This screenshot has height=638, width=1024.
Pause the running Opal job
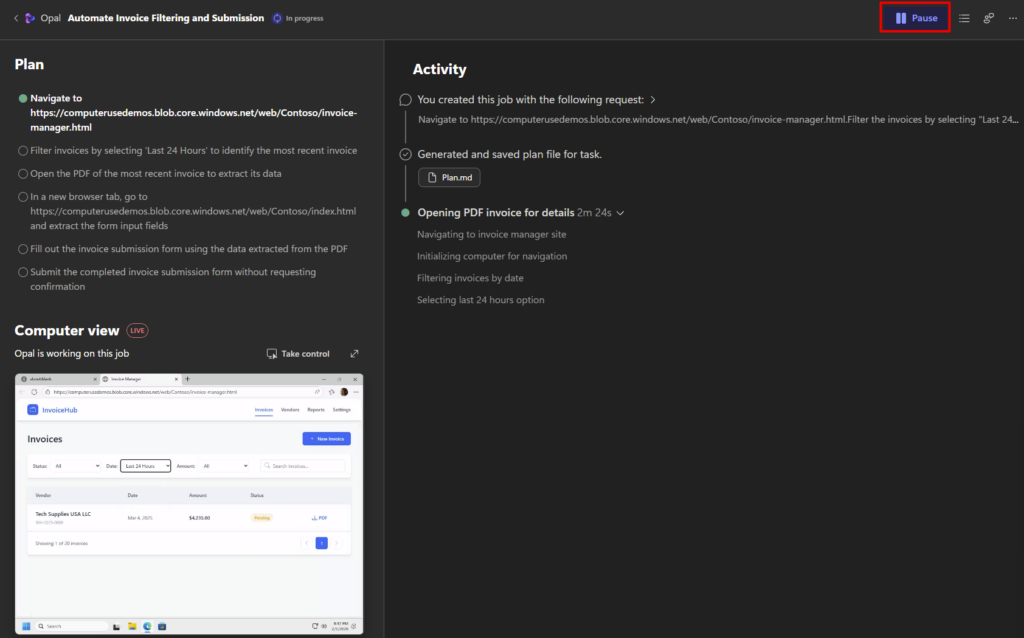[915, 18]
